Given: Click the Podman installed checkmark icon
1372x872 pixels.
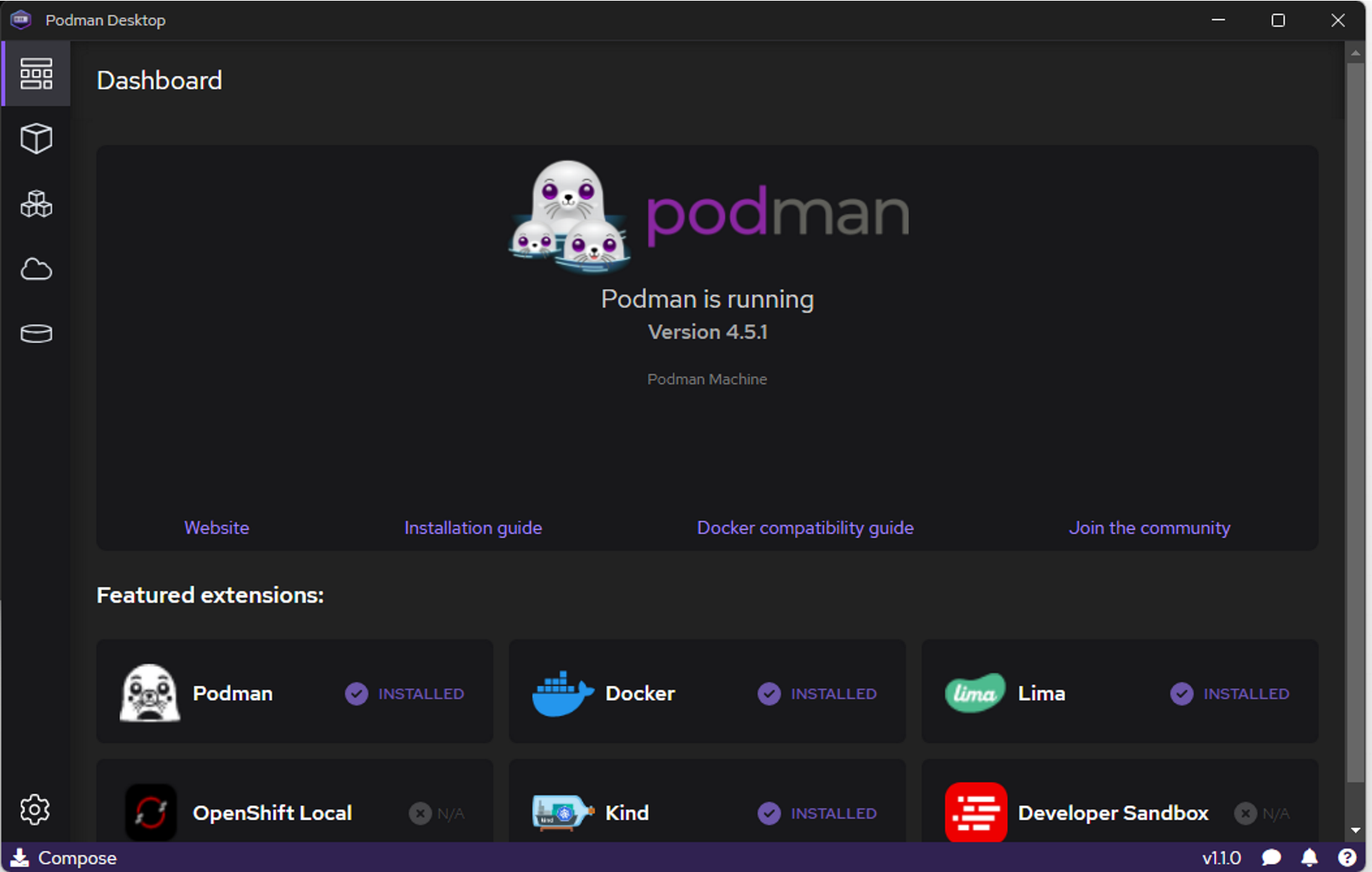Looking at the screenshot, I should tap(357, 694).
